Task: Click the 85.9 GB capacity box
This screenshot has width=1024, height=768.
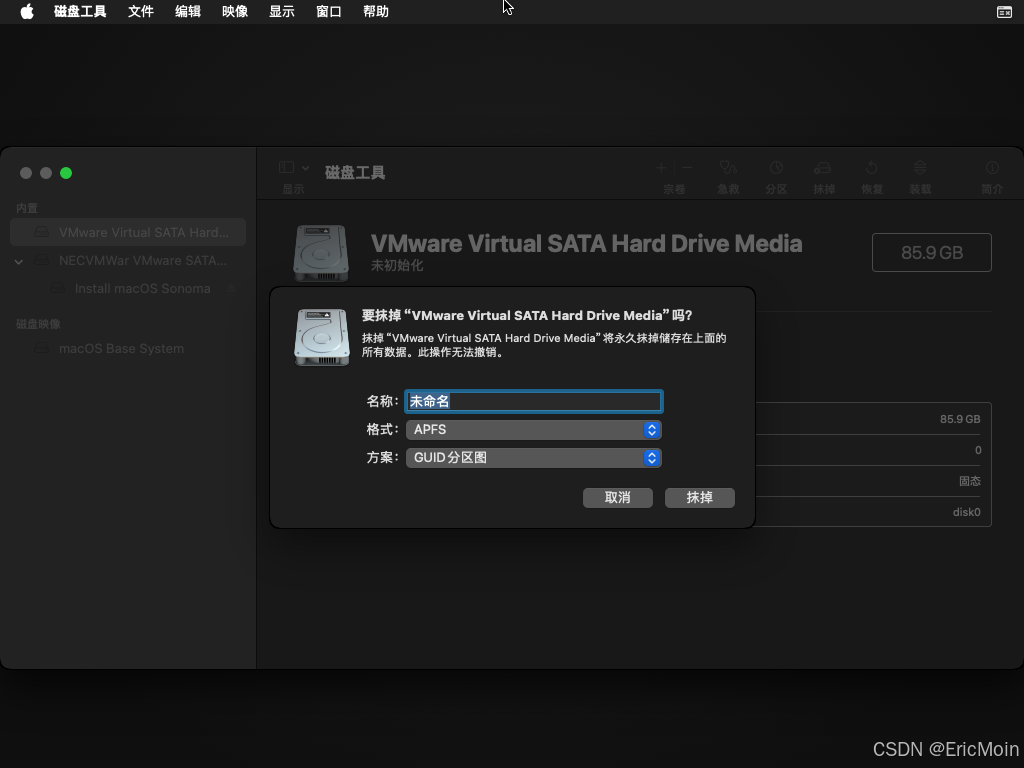Action: coord(932,253)
